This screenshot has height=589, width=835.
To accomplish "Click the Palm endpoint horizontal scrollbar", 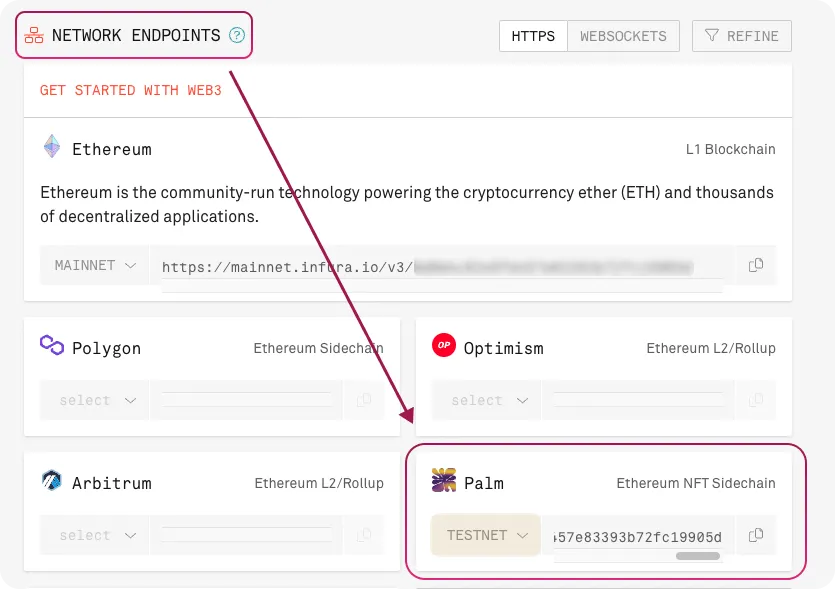I will click(698, 556).
